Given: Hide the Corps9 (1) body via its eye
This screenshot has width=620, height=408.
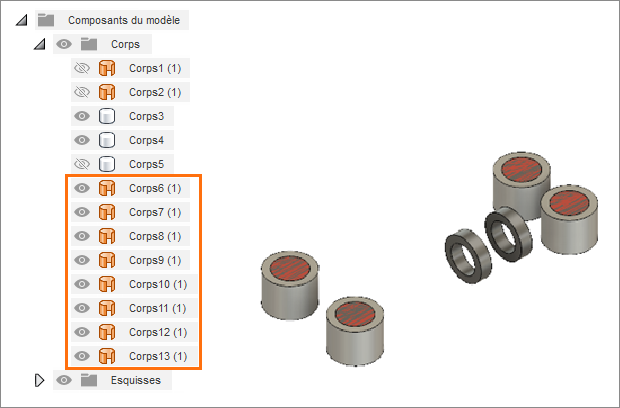Looking at the screenshot, I should pos(82,260).
